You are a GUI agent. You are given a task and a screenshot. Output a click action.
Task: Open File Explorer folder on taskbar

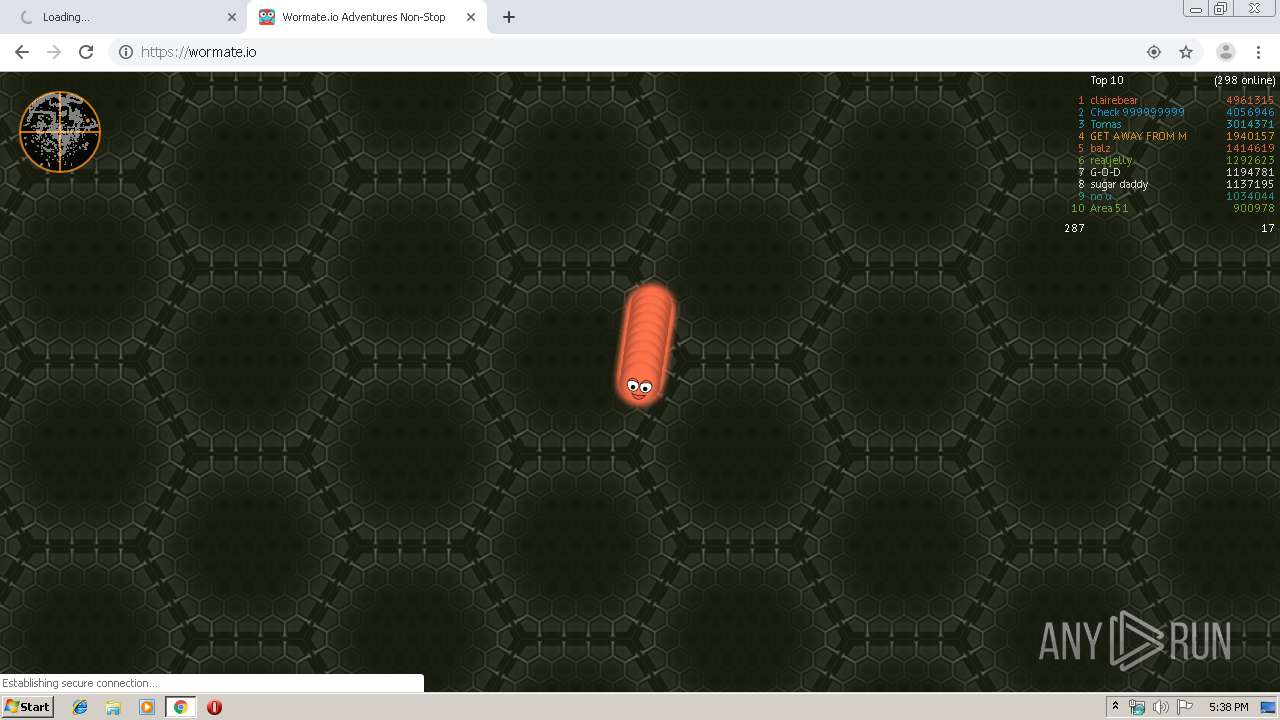(x=113, y=707)
